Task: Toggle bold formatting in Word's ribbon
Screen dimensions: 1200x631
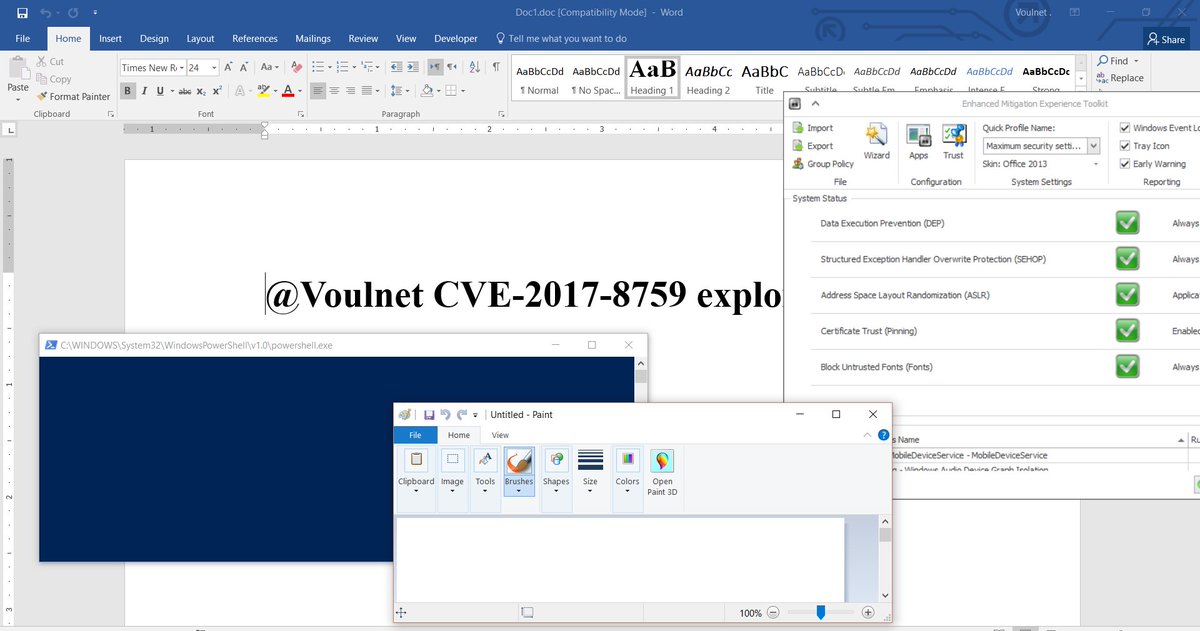Action: click(127, 90)
